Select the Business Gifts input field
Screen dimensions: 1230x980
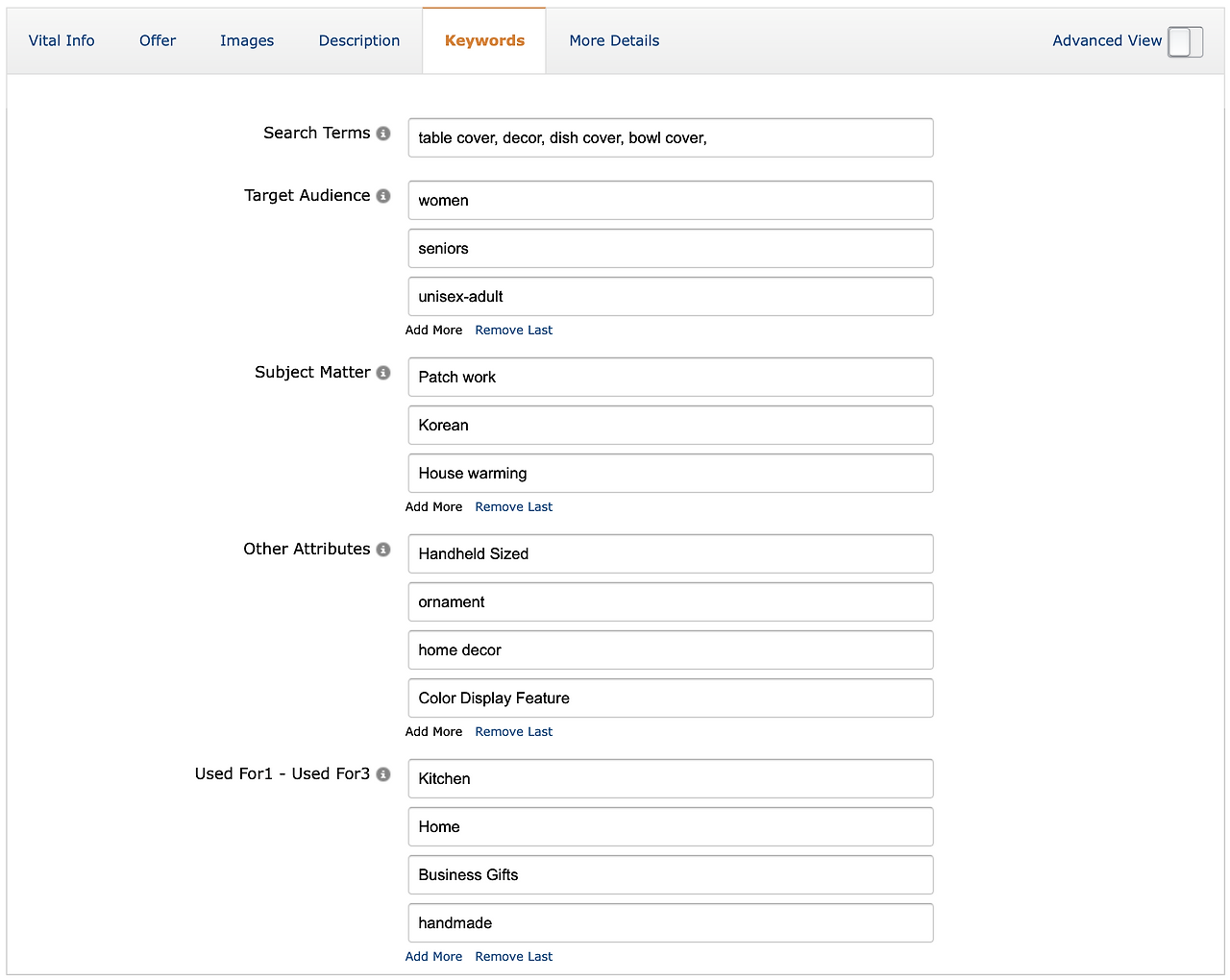pos(670,875)
